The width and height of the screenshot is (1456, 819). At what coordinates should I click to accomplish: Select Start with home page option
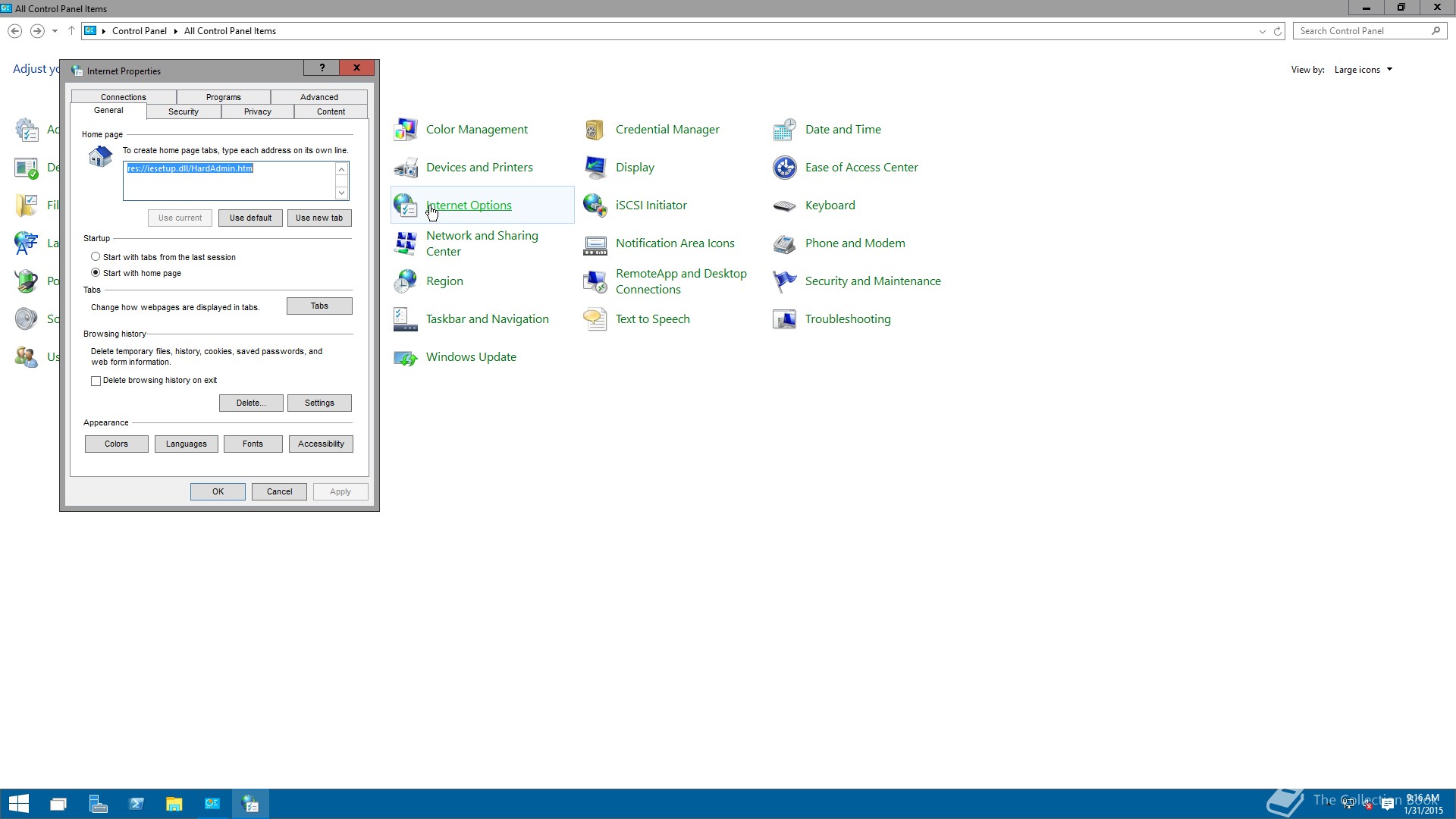coord(96,273)
